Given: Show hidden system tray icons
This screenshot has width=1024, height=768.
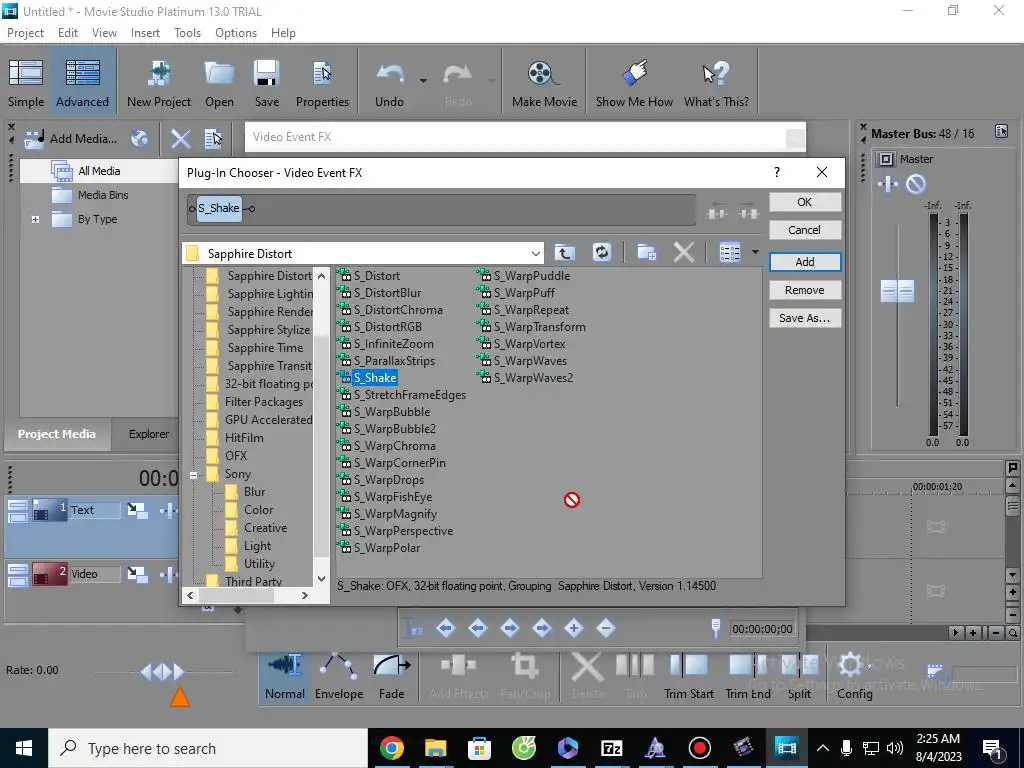Looking at the screenshot, I should click(x=823, y=748).
